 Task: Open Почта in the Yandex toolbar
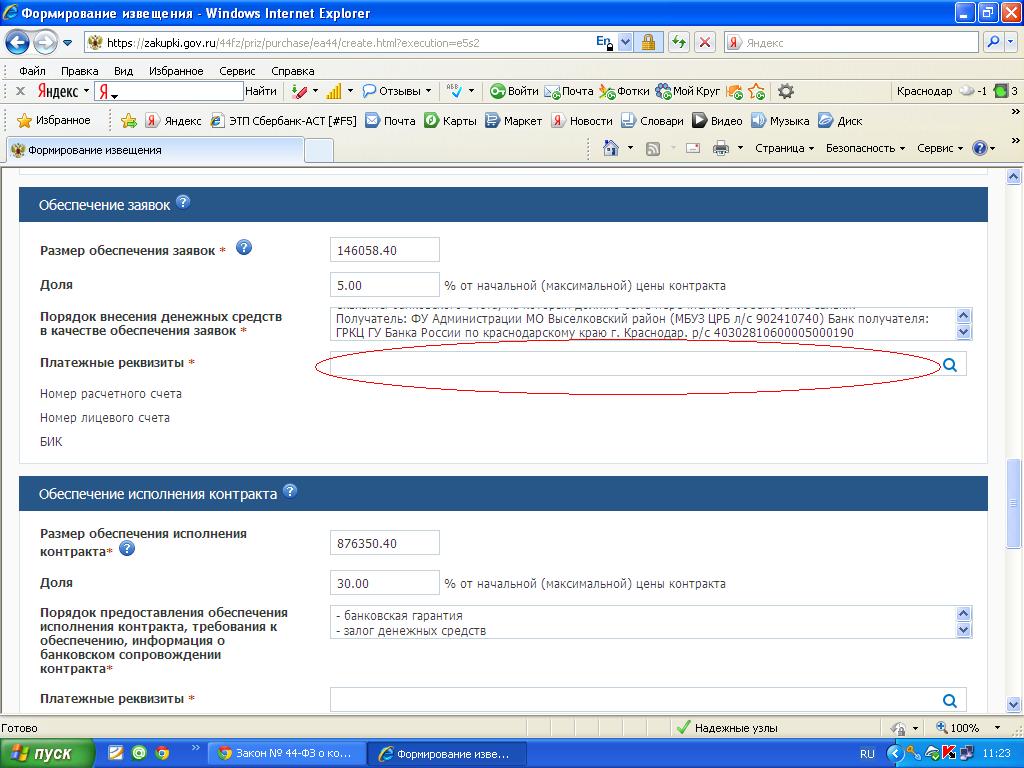[569, 91]
